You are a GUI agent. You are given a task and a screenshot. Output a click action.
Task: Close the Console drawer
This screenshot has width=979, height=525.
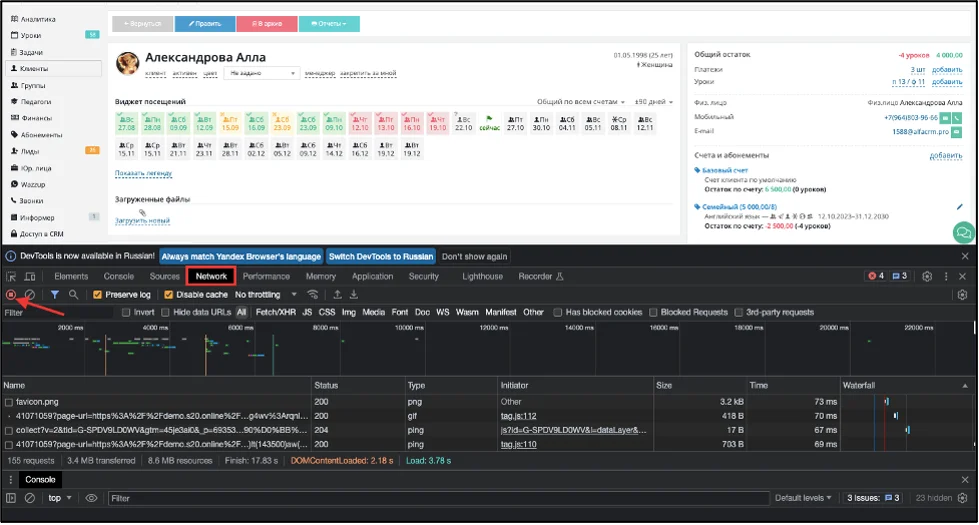965,480
